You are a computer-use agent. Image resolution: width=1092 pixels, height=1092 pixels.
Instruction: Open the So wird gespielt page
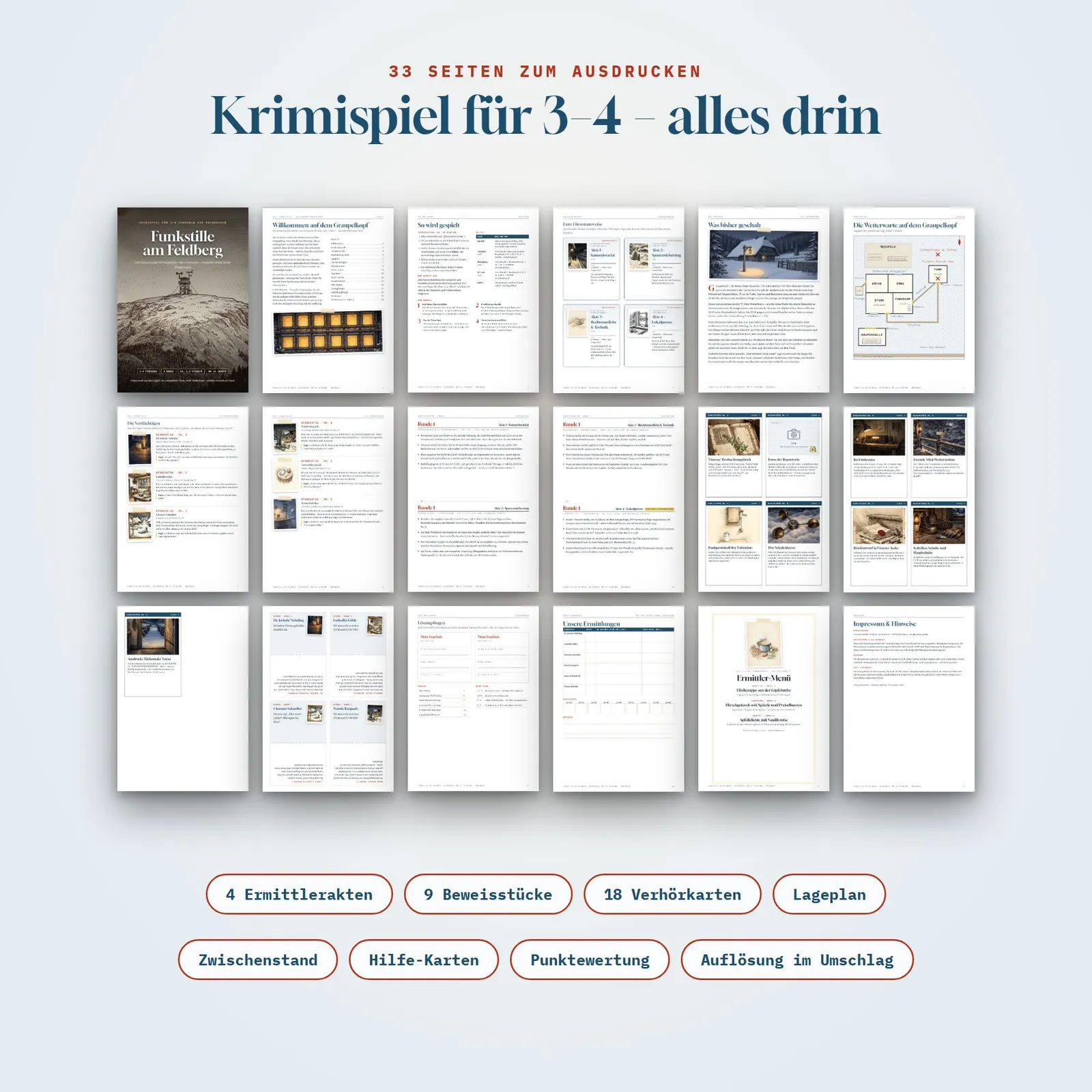click(473, 300)
